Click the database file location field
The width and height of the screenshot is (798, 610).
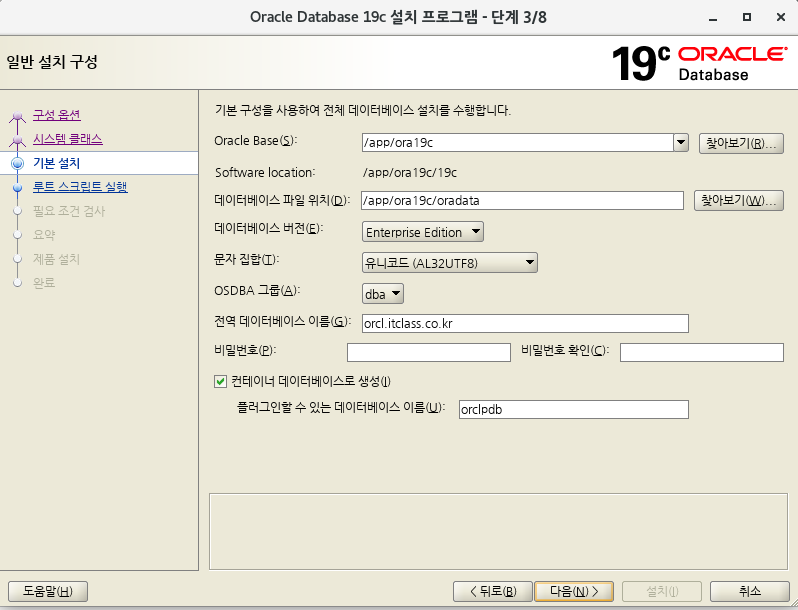(522, 200)
